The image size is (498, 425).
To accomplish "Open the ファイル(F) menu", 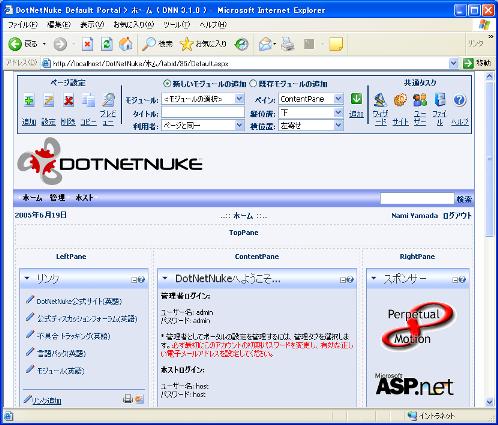I will point(23,25).
